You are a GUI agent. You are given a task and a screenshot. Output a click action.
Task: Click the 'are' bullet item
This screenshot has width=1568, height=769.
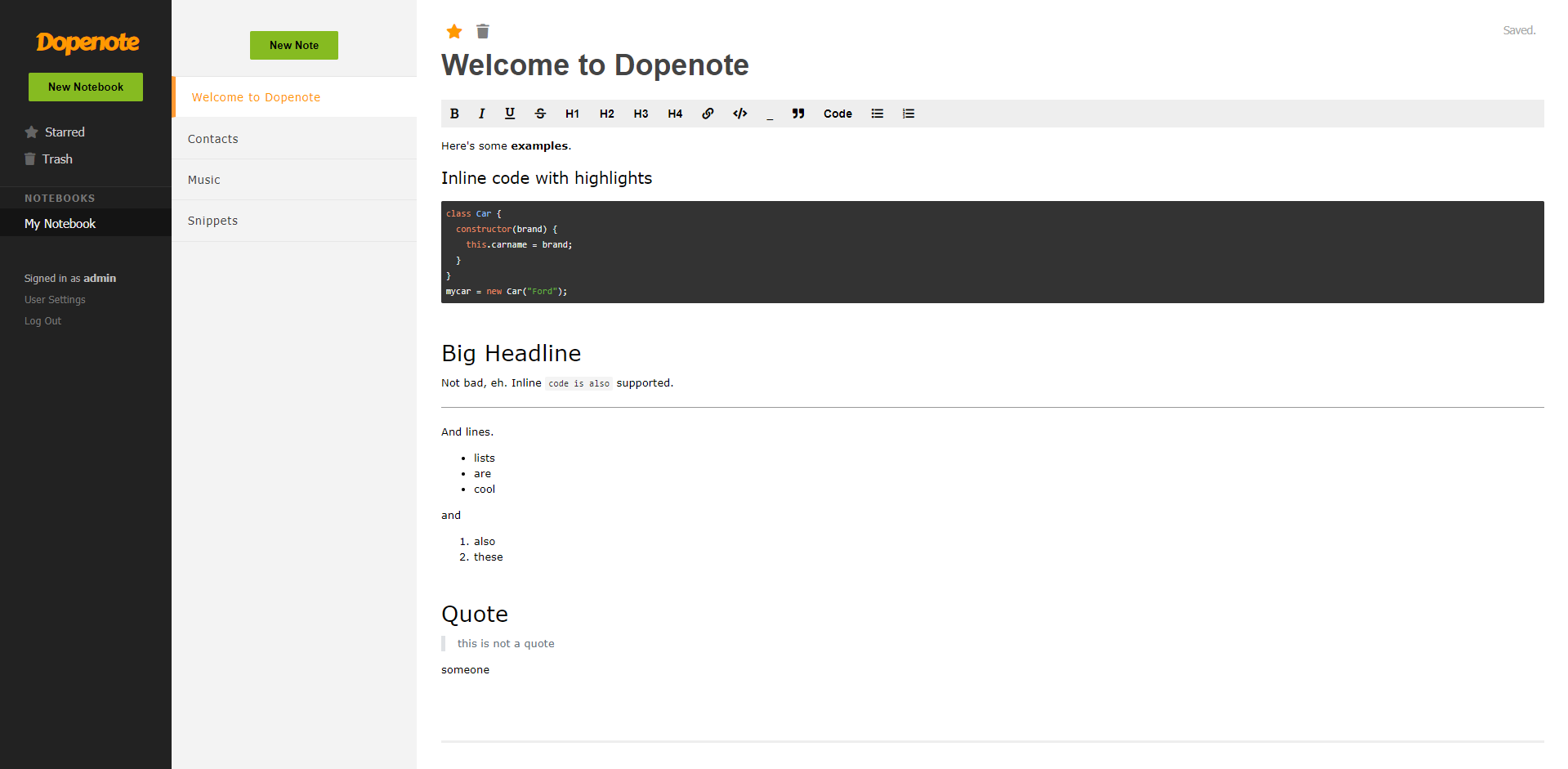pyautogui.click(x=483, y=474)
